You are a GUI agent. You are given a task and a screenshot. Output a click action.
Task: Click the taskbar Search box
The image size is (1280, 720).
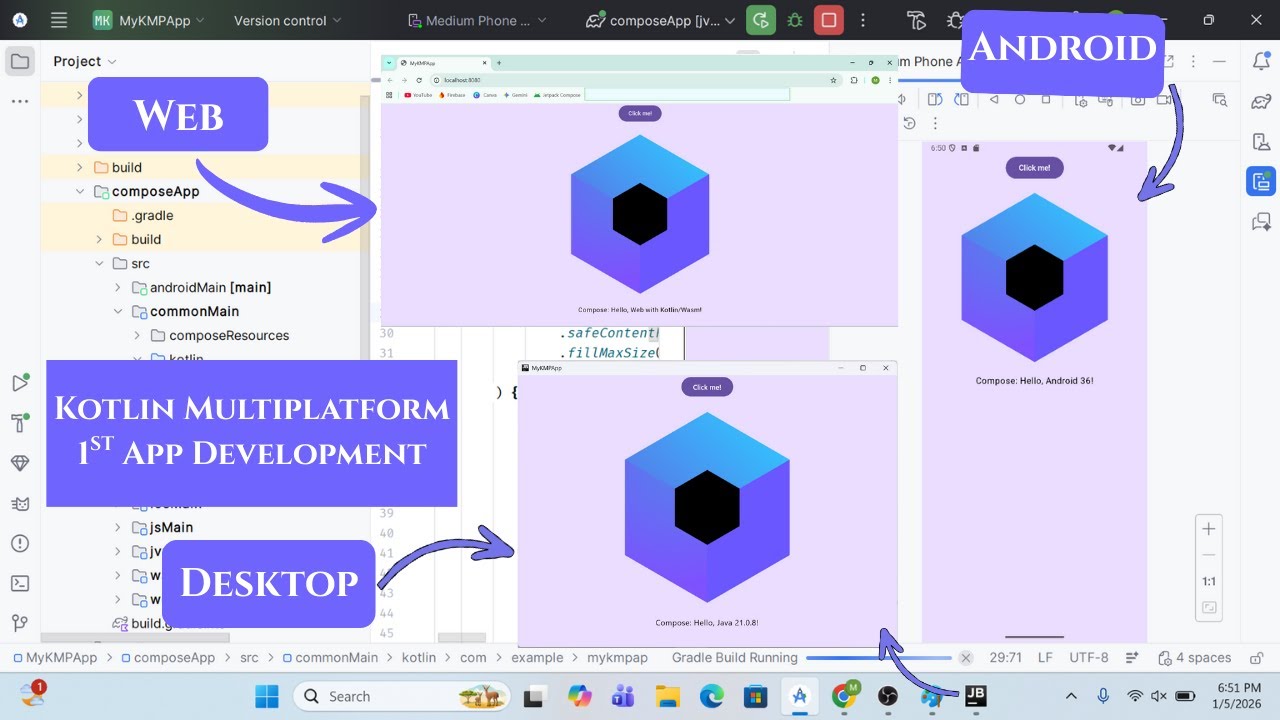400,696
